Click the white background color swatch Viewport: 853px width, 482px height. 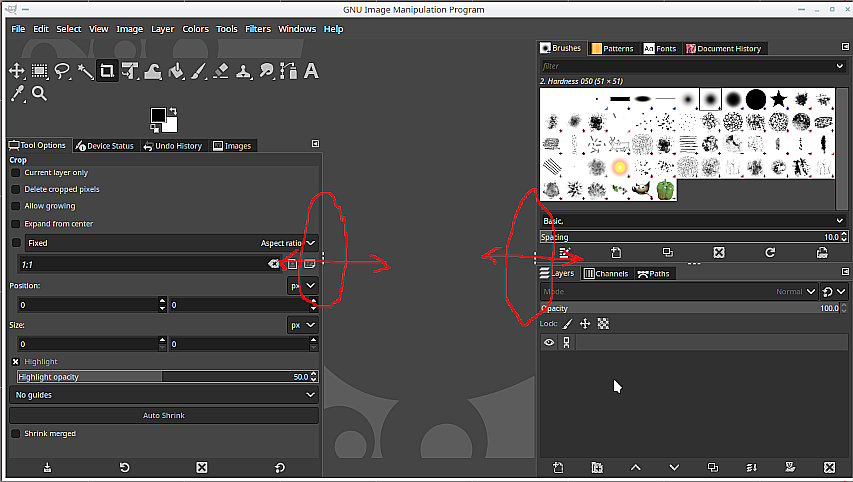(x=172, y=127)
